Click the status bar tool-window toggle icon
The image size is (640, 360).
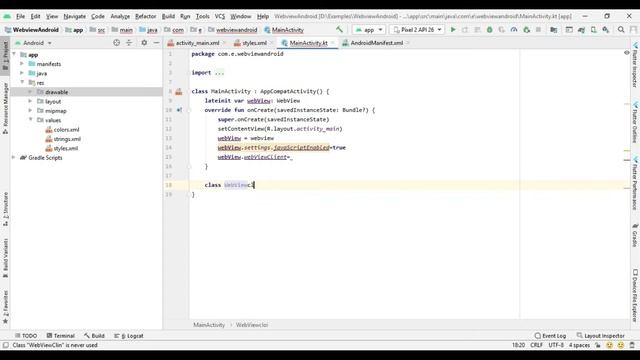[x=5, y=345]
